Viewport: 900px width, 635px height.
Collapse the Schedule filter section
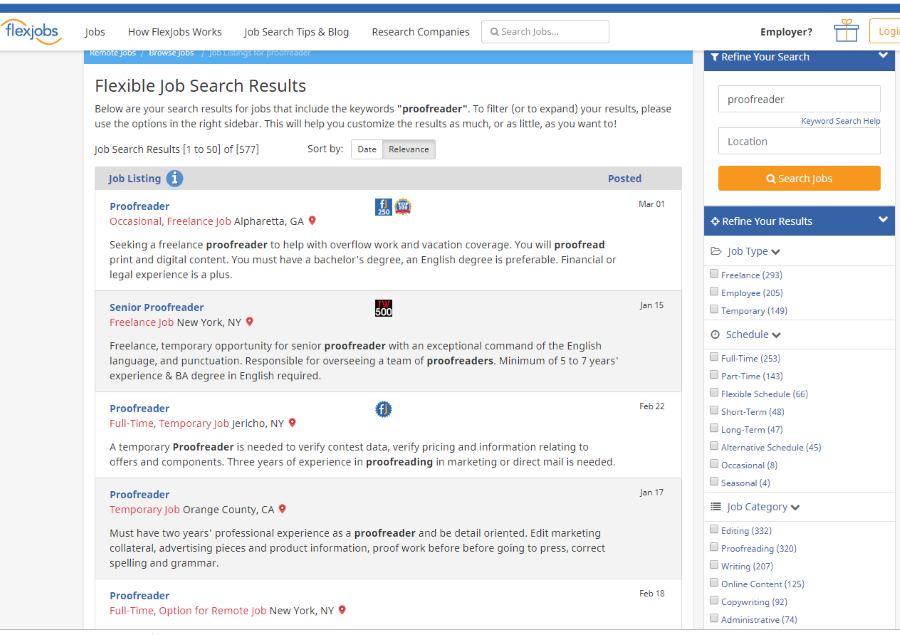(x=776, y=335)
